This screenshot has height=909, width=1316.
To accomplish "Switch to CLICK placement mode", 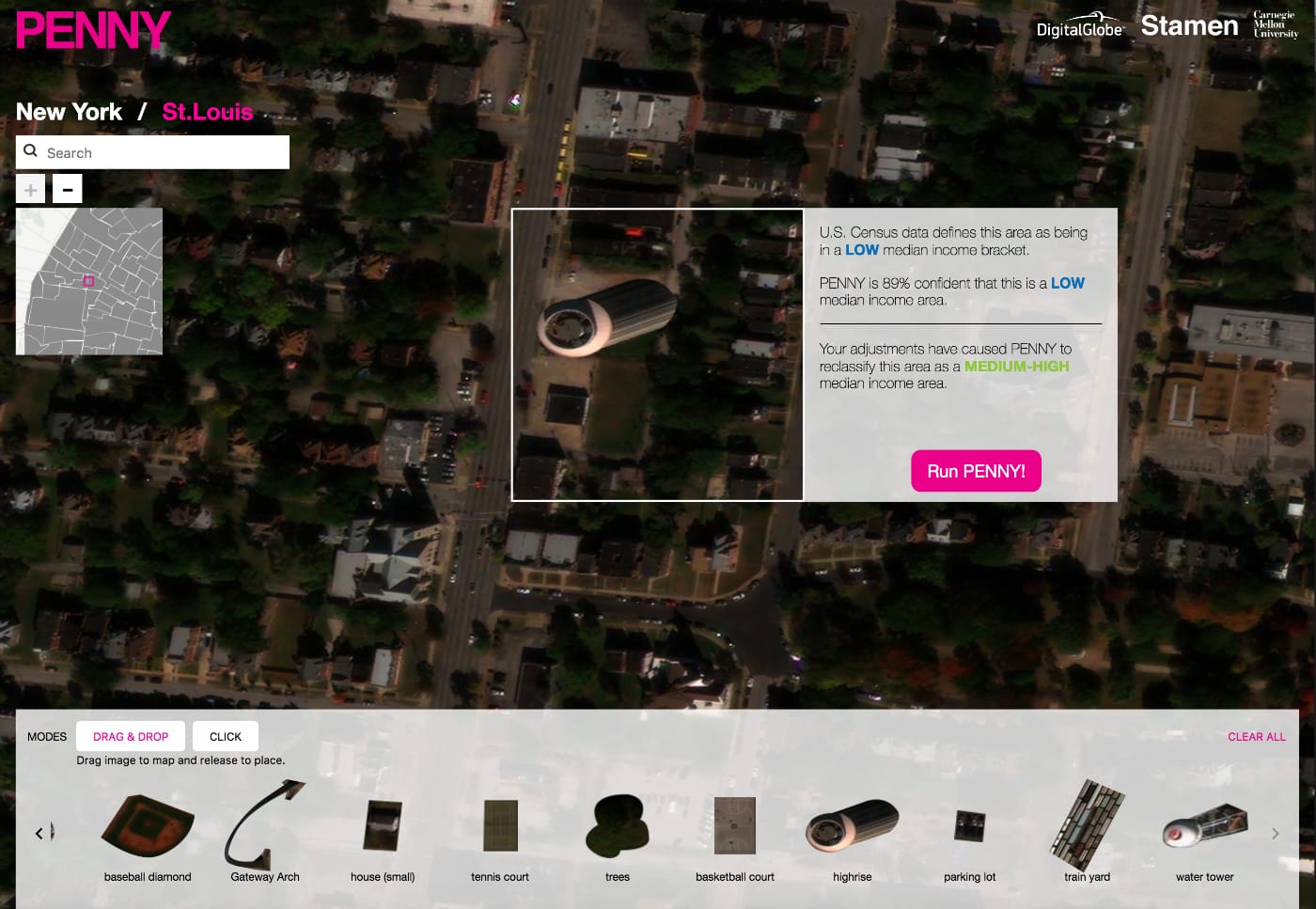I will coord(225,736).
